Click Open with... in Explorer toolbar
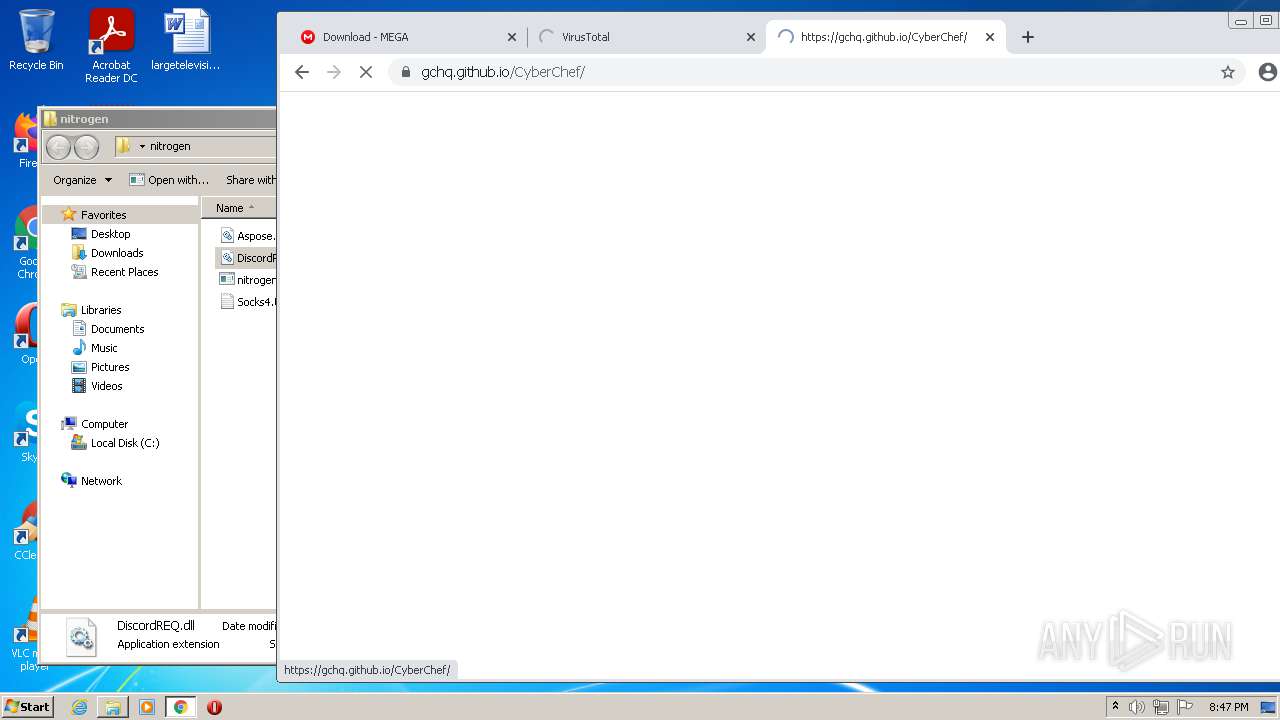The image size is (1280, 720). 169,180
